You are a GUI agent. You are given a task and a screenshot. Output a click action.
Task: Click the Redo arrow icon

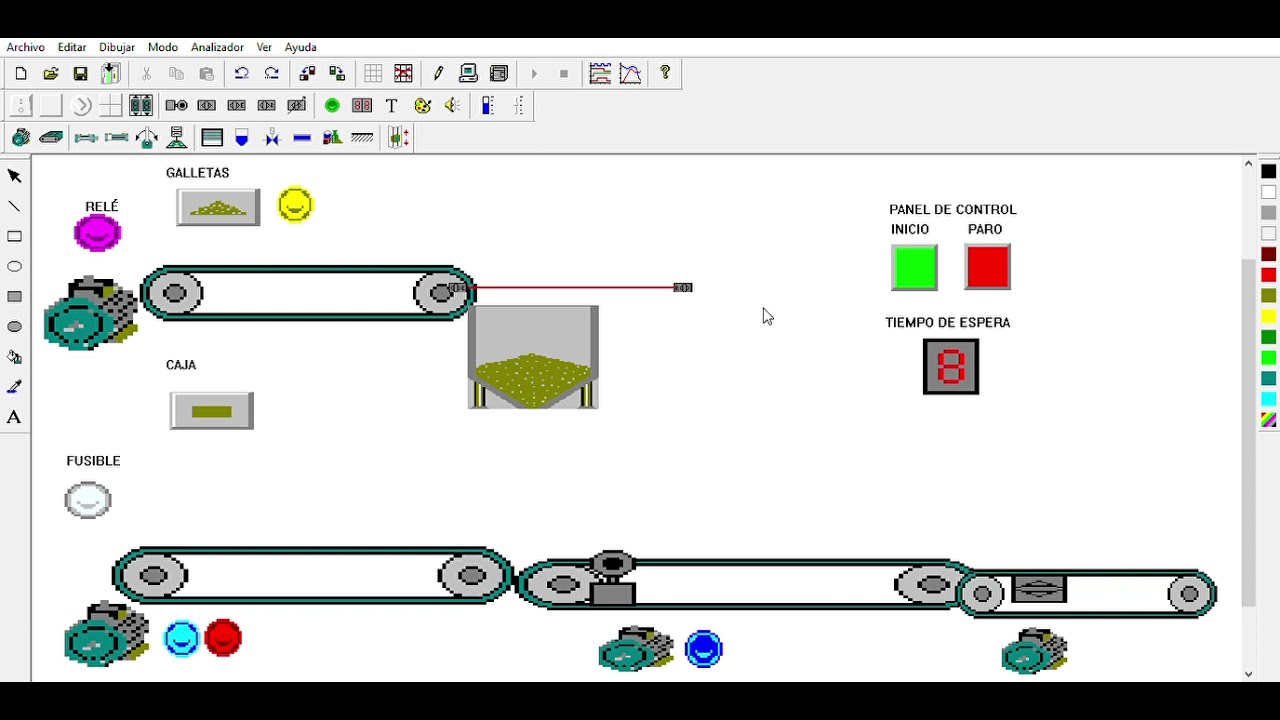(x=271, y=74)
